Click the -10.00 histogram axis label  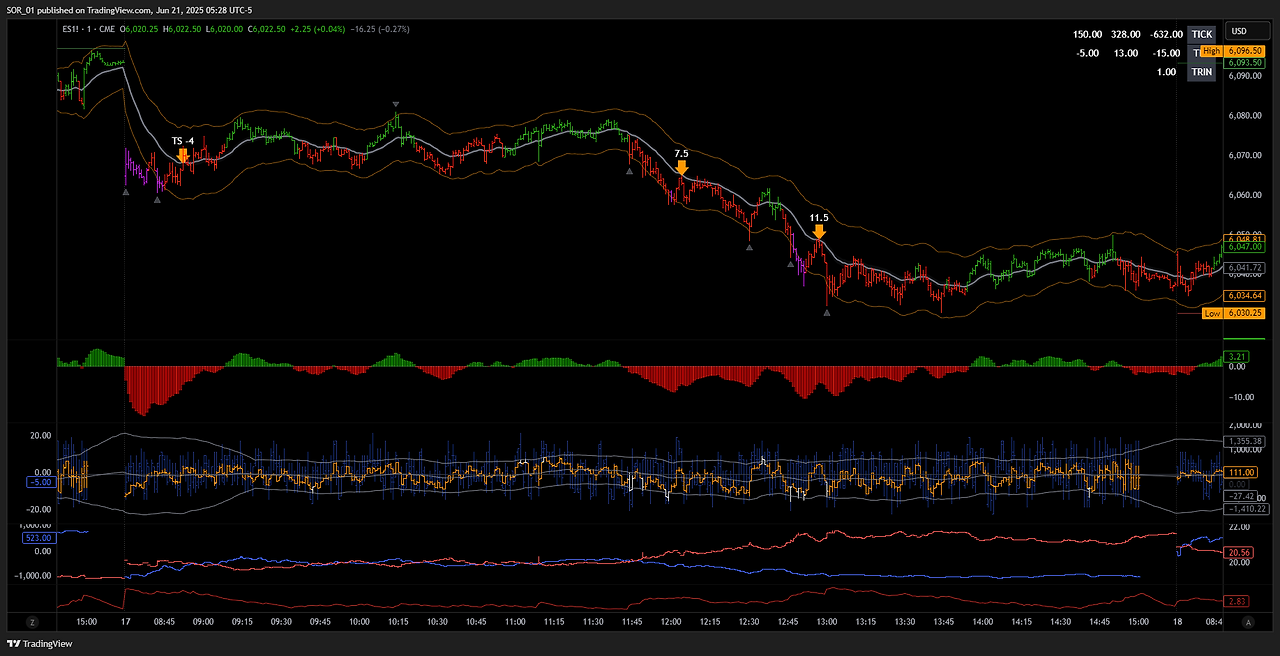[1240, 397]
